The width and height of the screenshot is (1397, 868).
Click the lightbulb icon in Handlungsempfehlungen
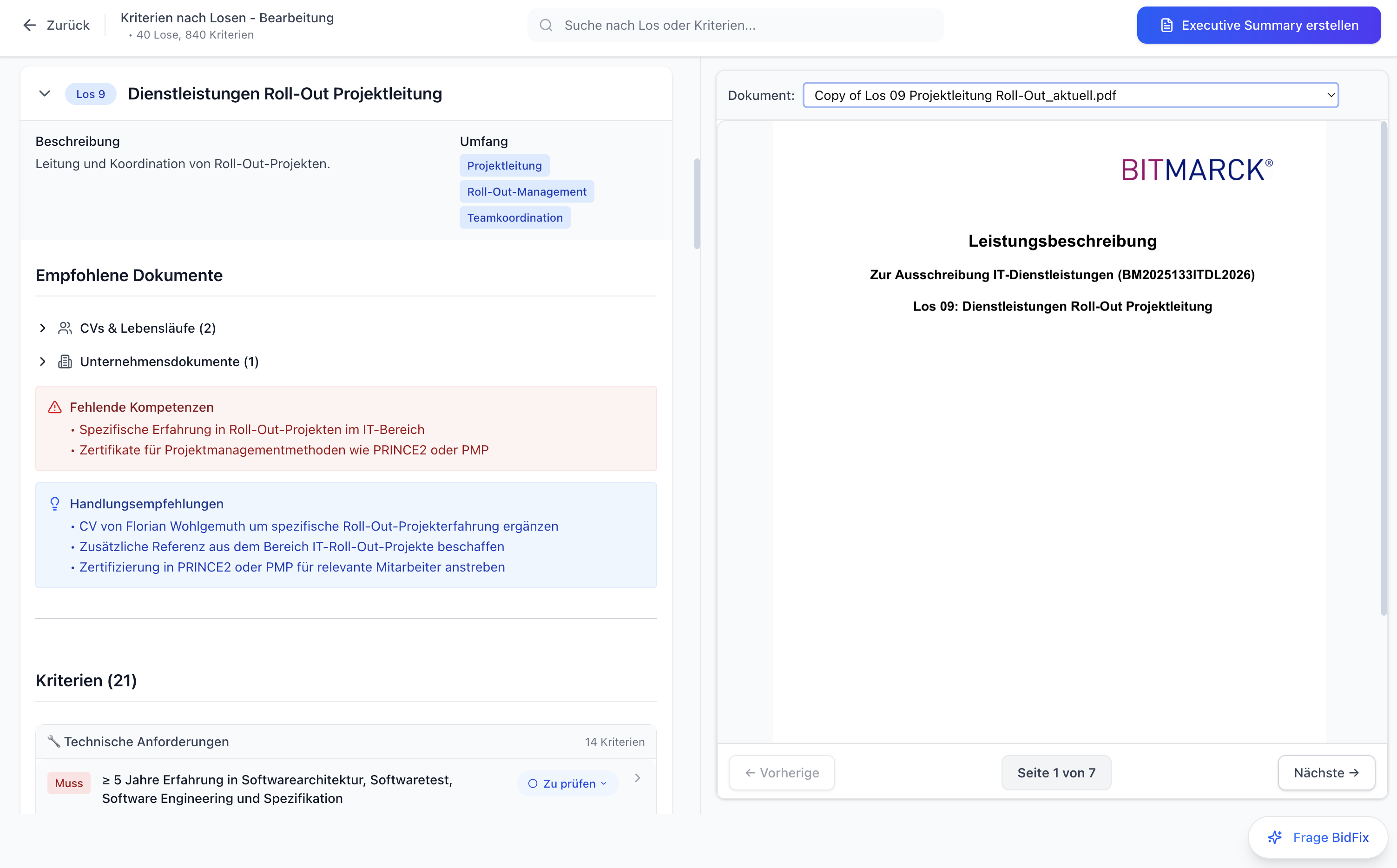[54, 504]
